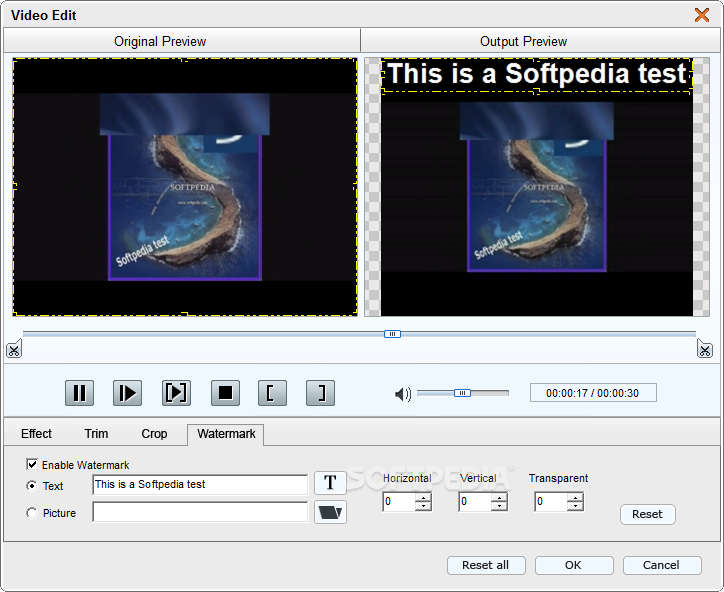724x592 pixels.
Task: Stop the video playback
Action: tap(225, 393)
